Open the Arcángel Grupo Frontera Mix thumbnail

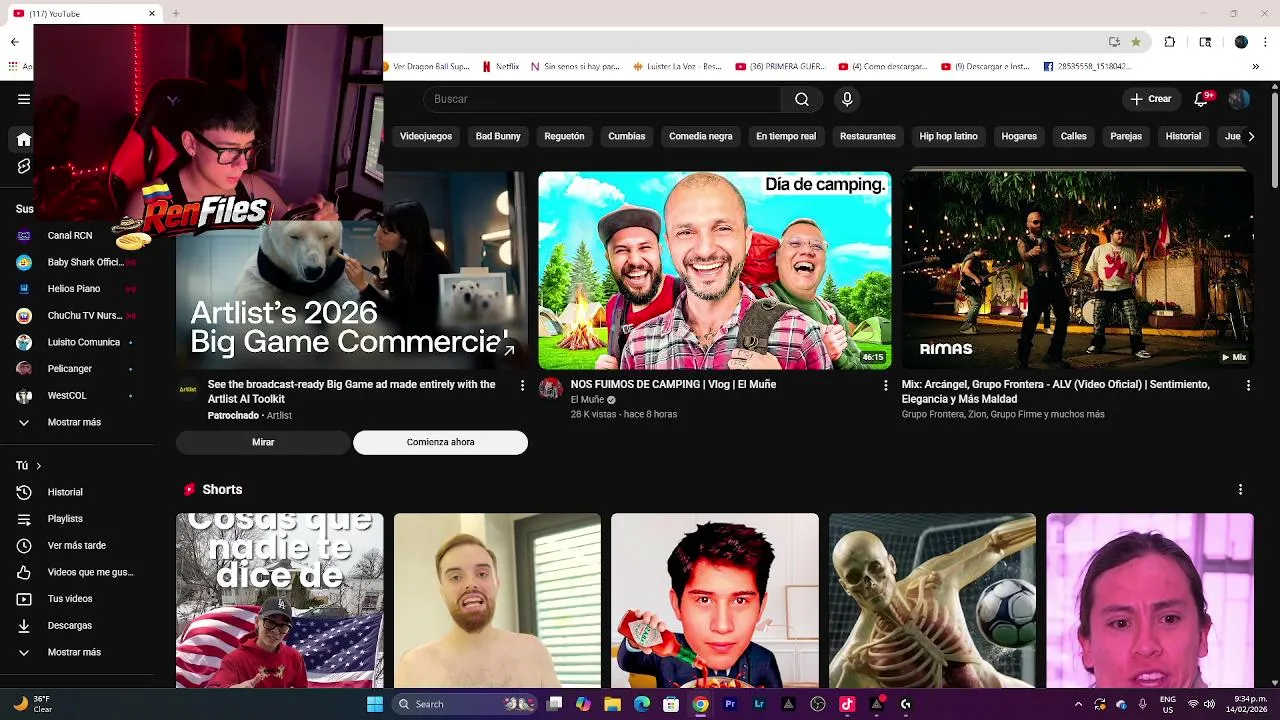[x=1078, y=270]
